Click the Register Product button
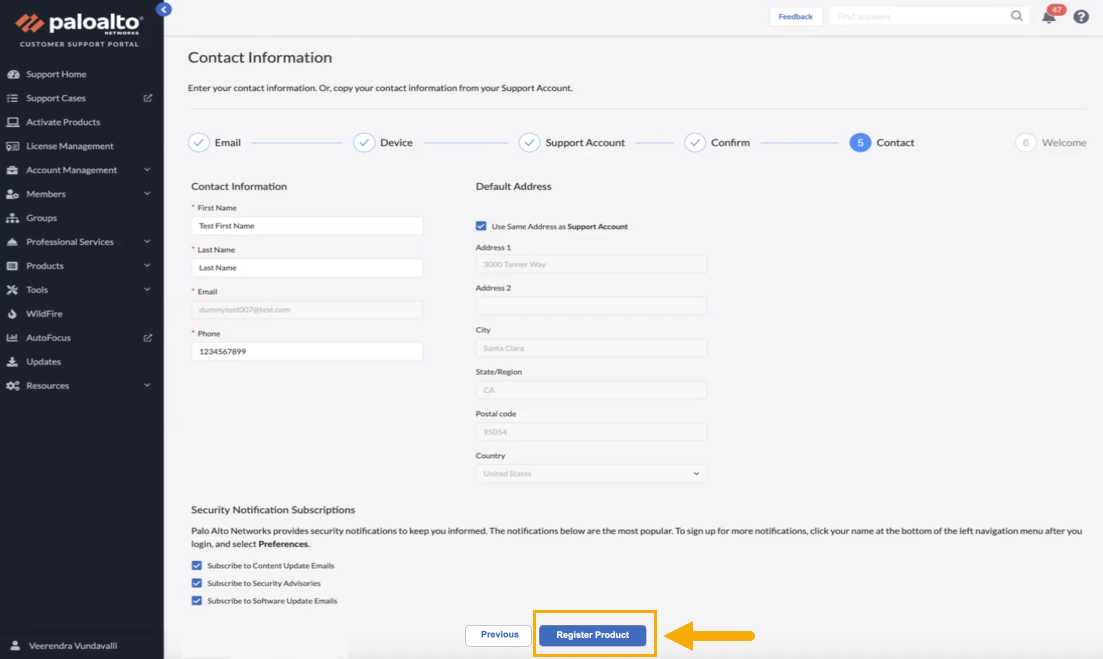Viewport: 1103px width, 659px height. (593, 635)
